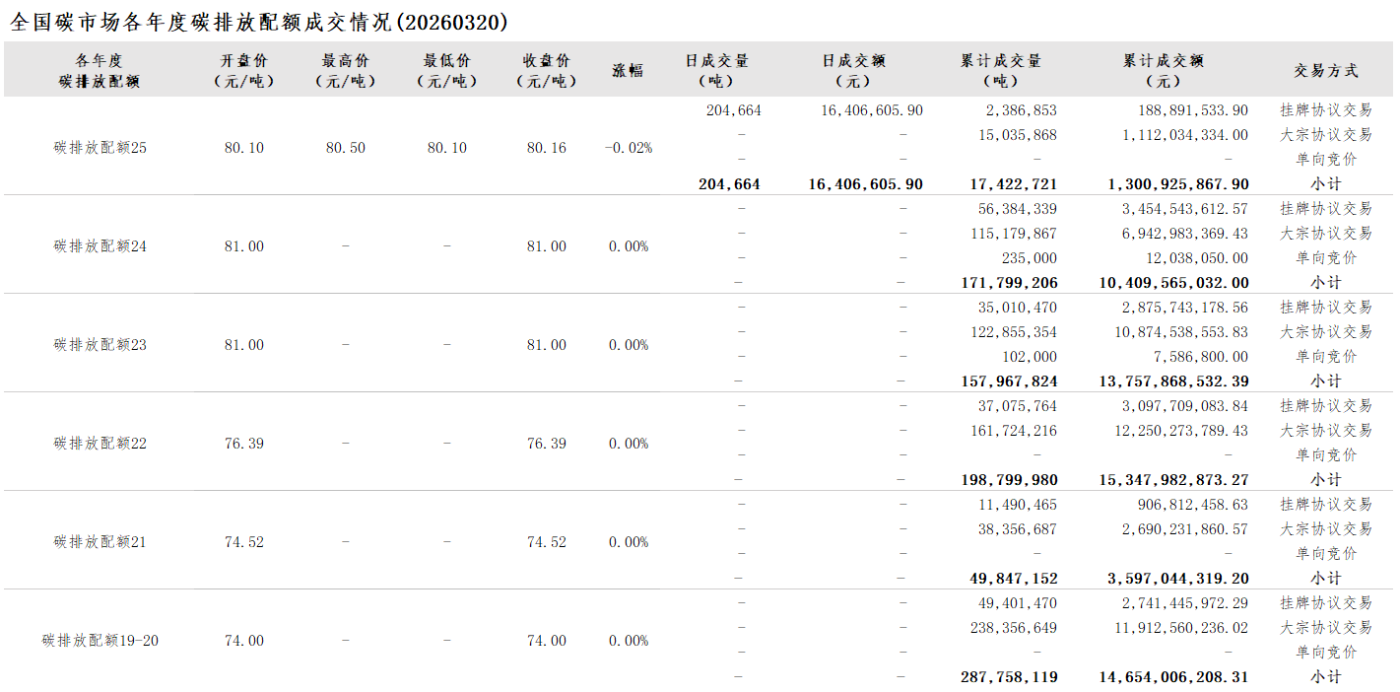The width and height of the screenshot is (1400, 692).
Task: Click the 累计成交额 column header
Action: pyautogui.click(x=1163, y=71)
